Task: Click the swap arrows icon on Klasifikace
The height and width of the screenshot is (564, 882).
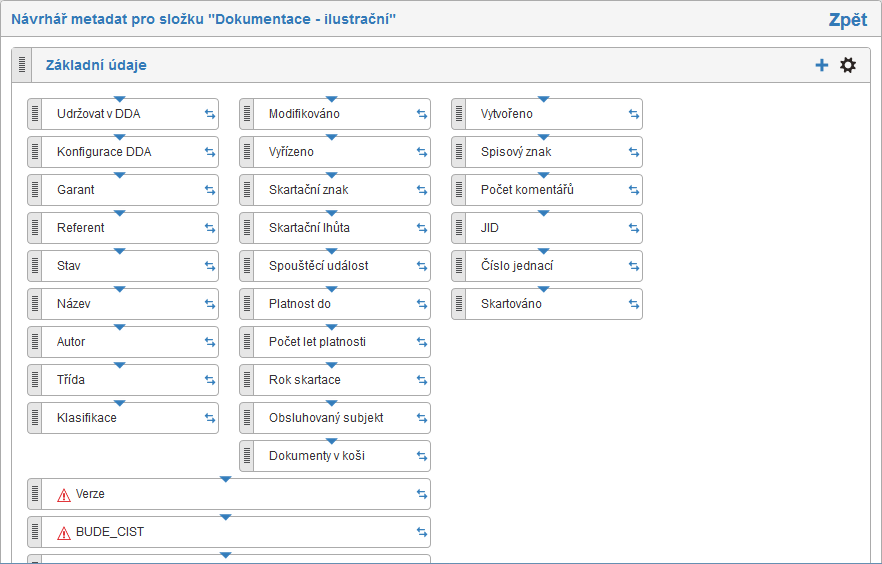Action: pyautogui.click(x=210, y=418)
